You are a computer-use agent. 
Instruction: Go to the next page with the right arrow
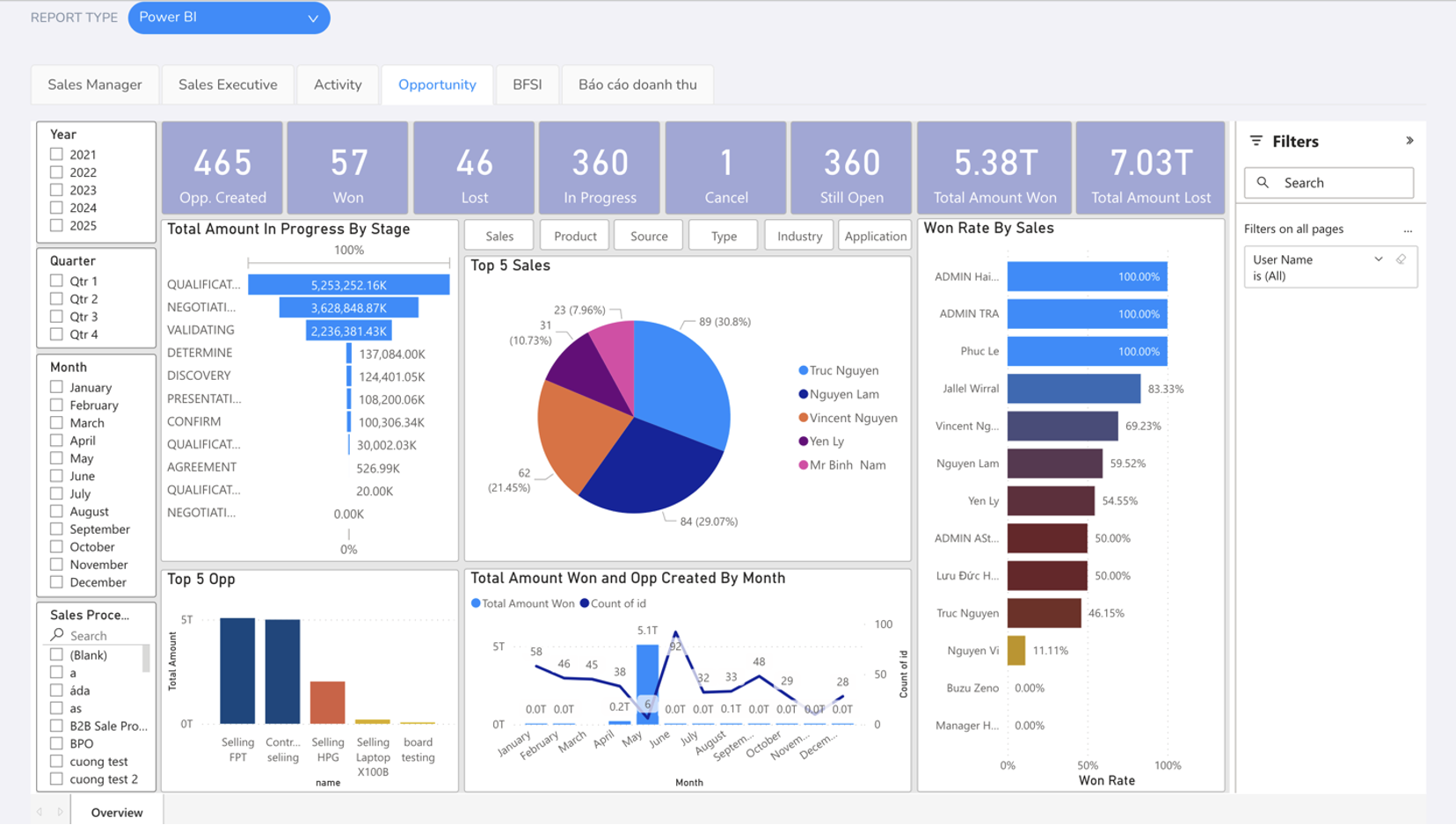point(60,812)
